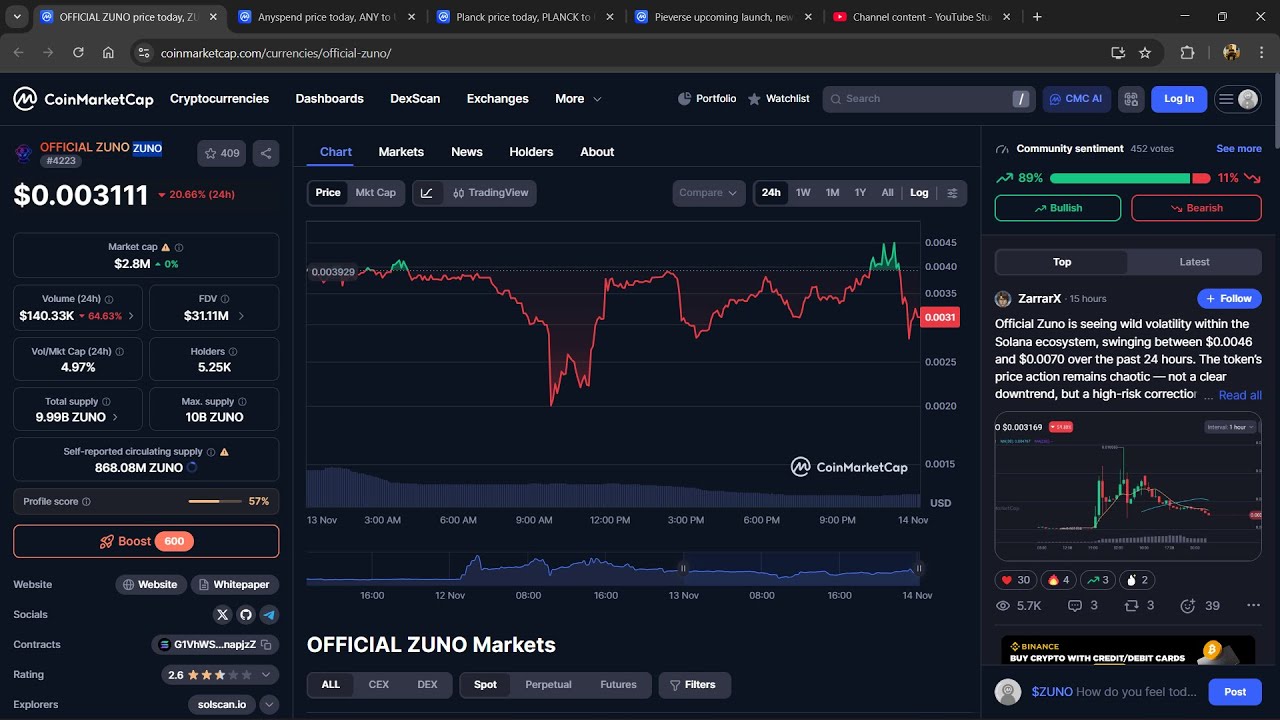Open more options on ZarrarX post
This screenshot has height=720, width=1280.
(x=1253, y=606)
